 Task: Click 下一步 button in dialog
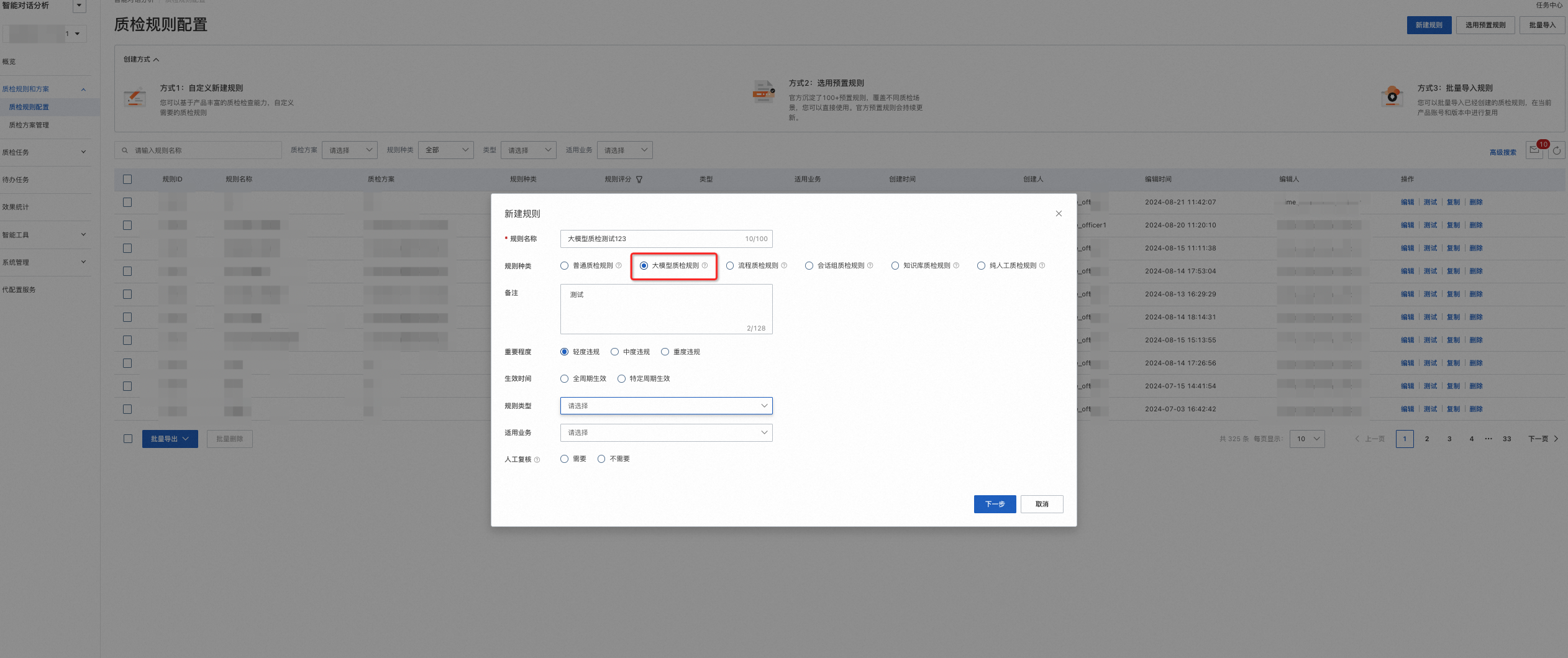point(995,504)
